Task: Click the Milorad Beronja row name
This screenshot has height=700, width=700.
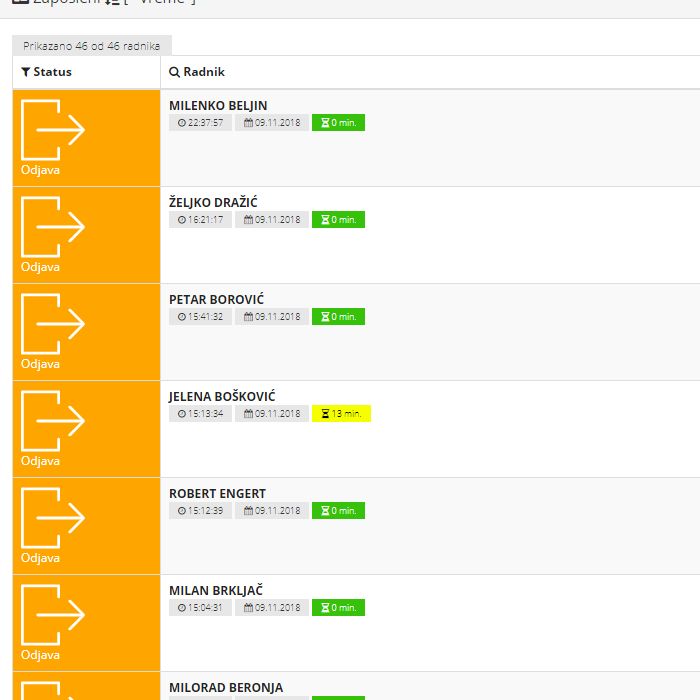Action: coord(225,687)
